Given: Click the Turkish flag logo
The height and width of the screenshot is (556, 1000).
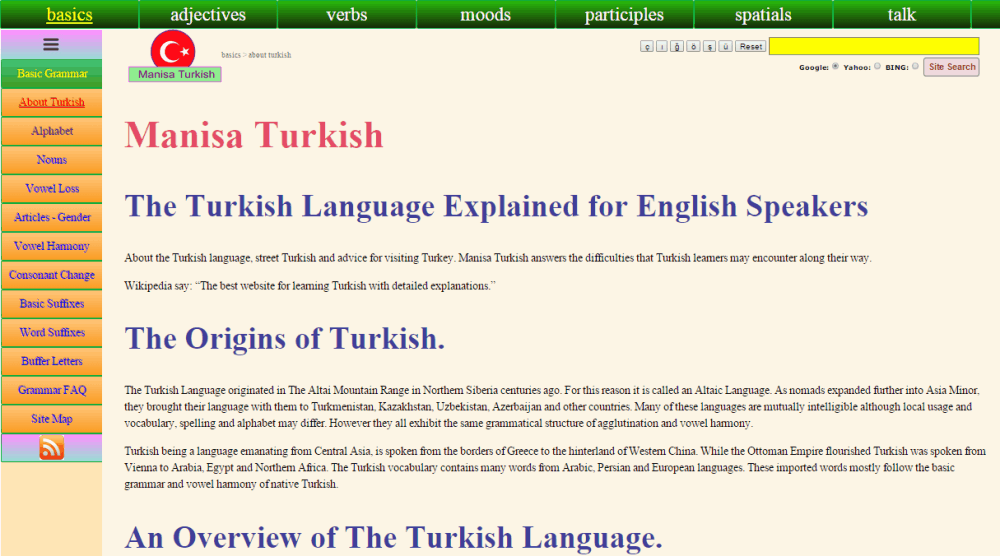Looking at the screenshot, I should pyautogui.click(x=173, y=50).
